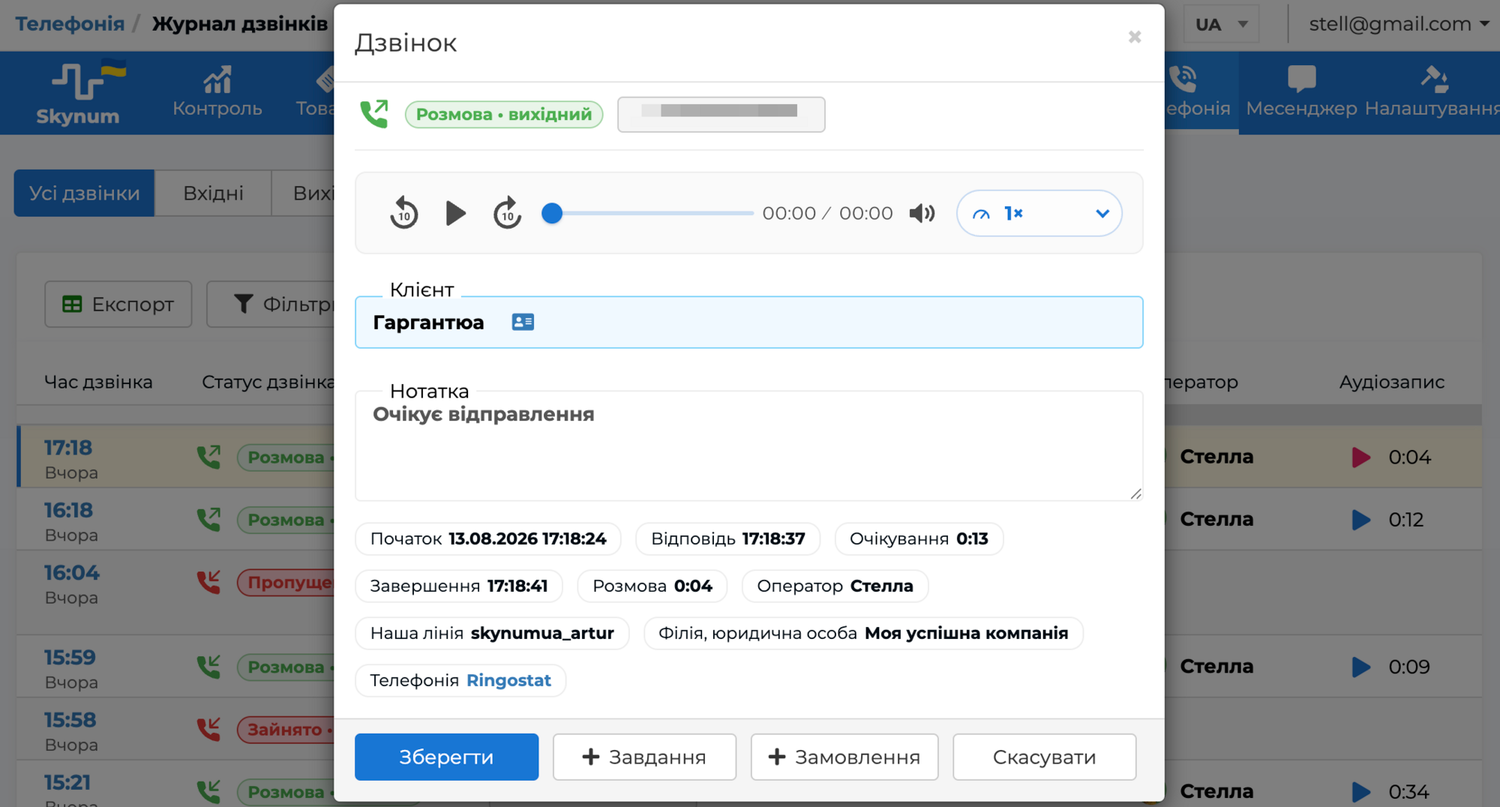This screenshot has width=1500, height=807.
Task: Select the 15:59 call row time
Action: pyautogui.click(x=70, y=657)
